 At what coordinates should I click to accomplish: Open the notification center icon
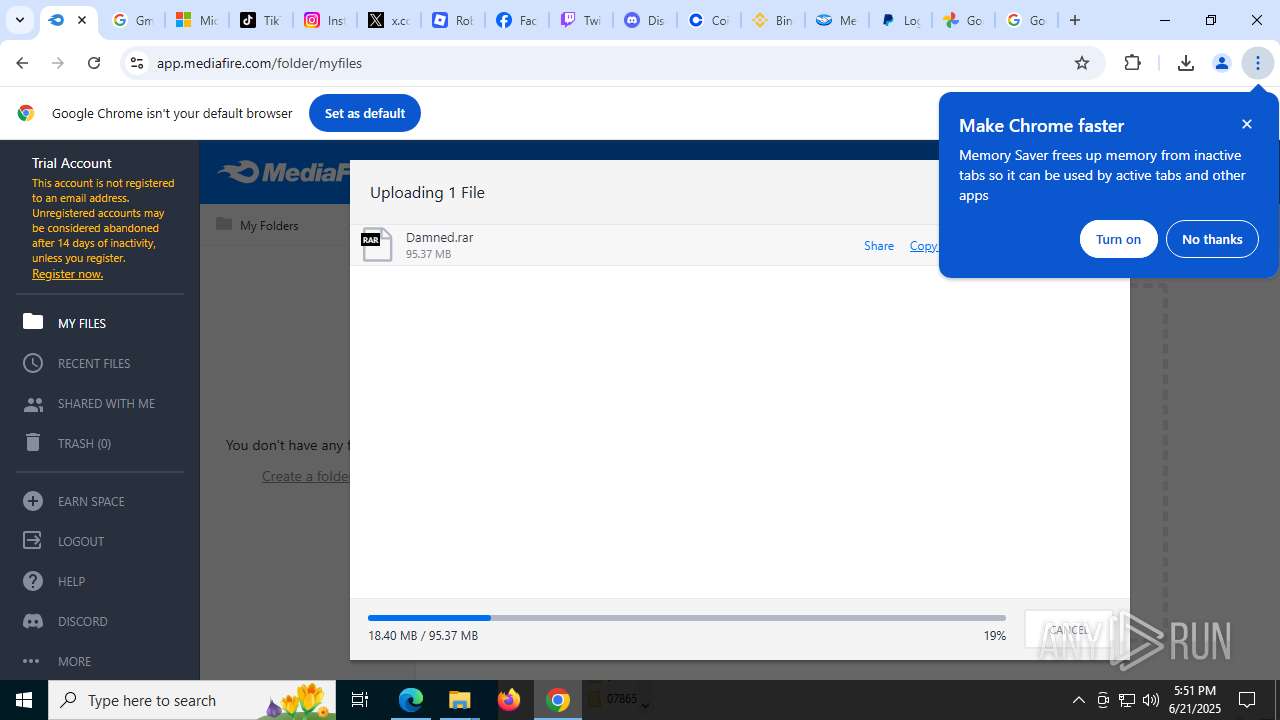1247,700
